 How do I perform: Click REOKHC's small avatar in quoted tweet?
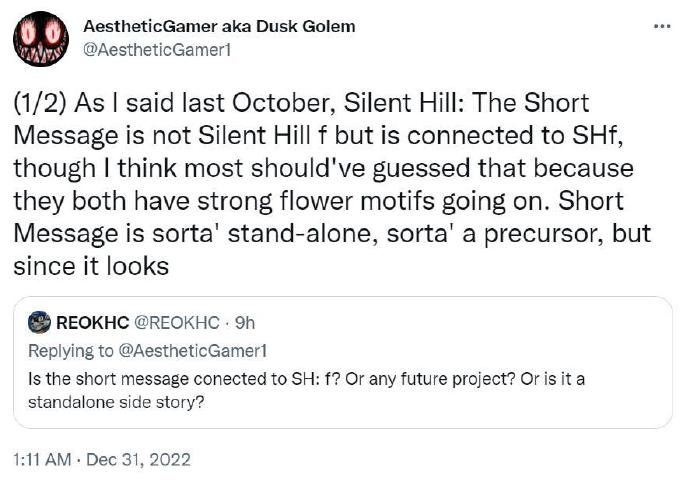click(x=40, y=322)
